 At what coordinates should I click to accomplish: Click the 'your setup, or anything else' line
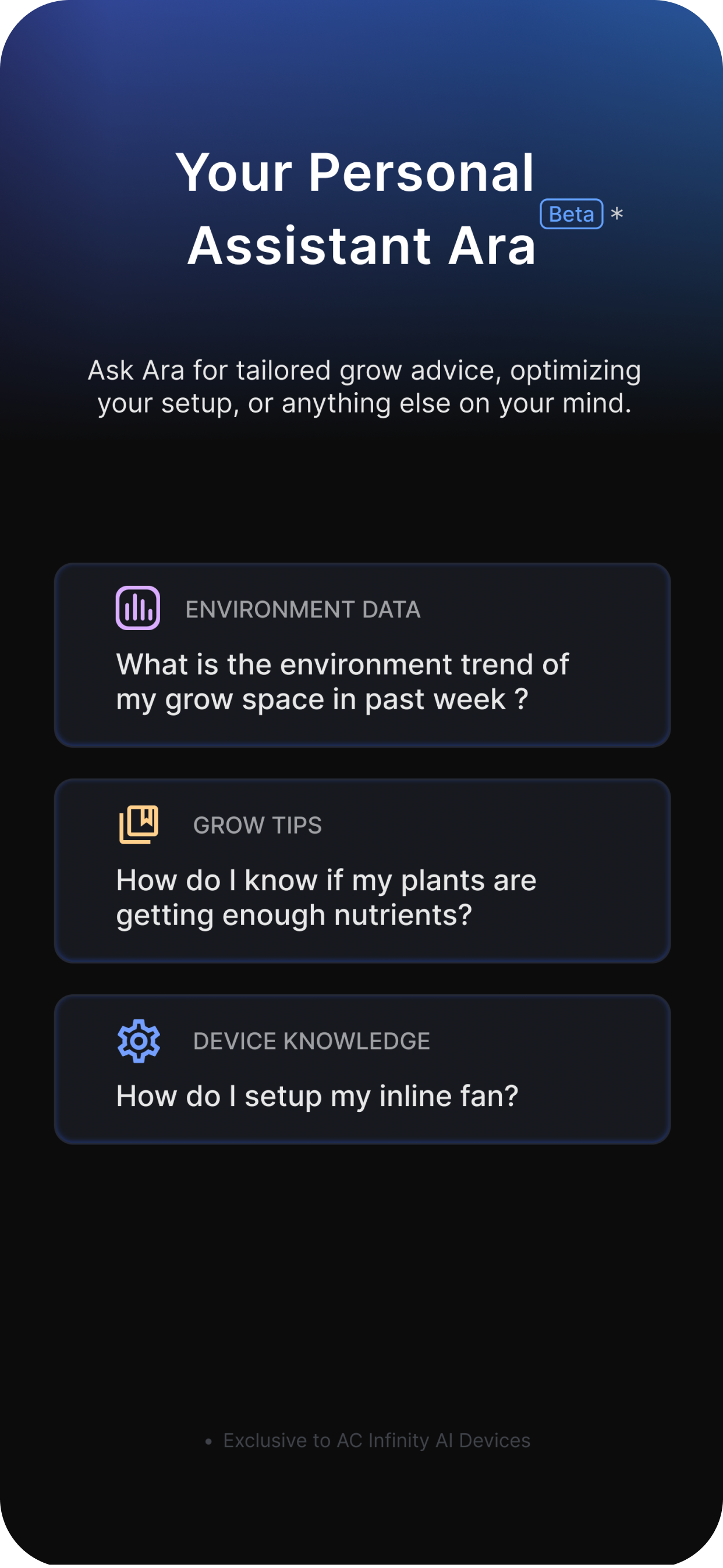coord(364,403)
